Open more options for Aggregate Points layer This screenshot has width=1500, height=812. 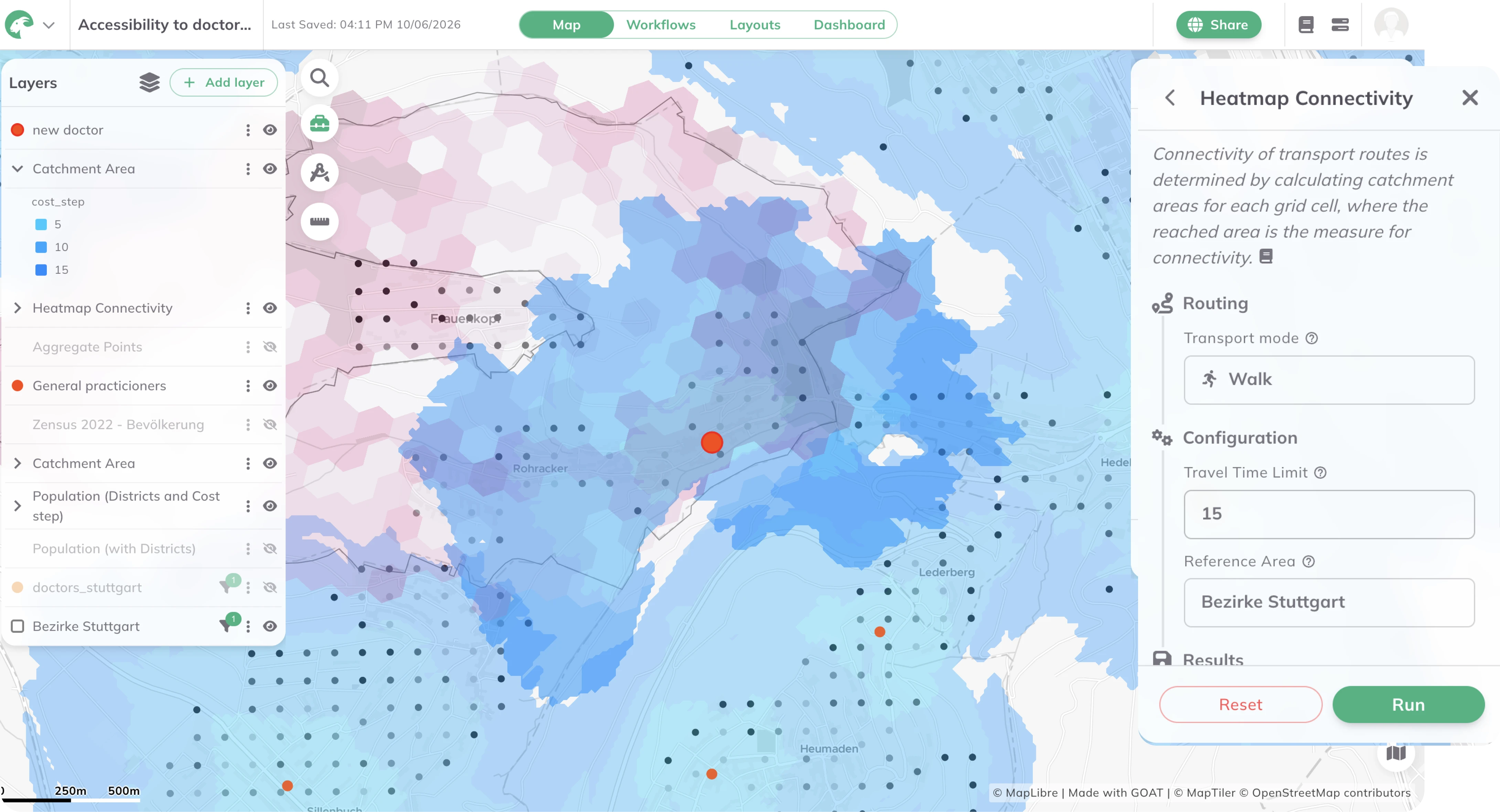tap(248, 347)
